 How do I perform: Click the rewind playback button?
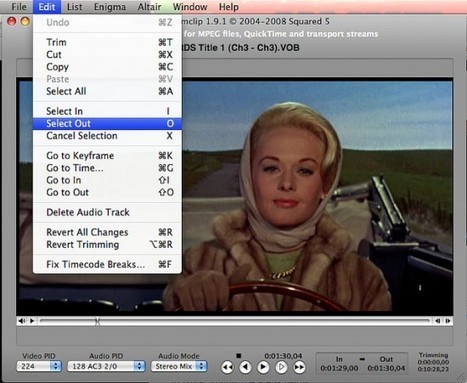[x=228, y=367]
